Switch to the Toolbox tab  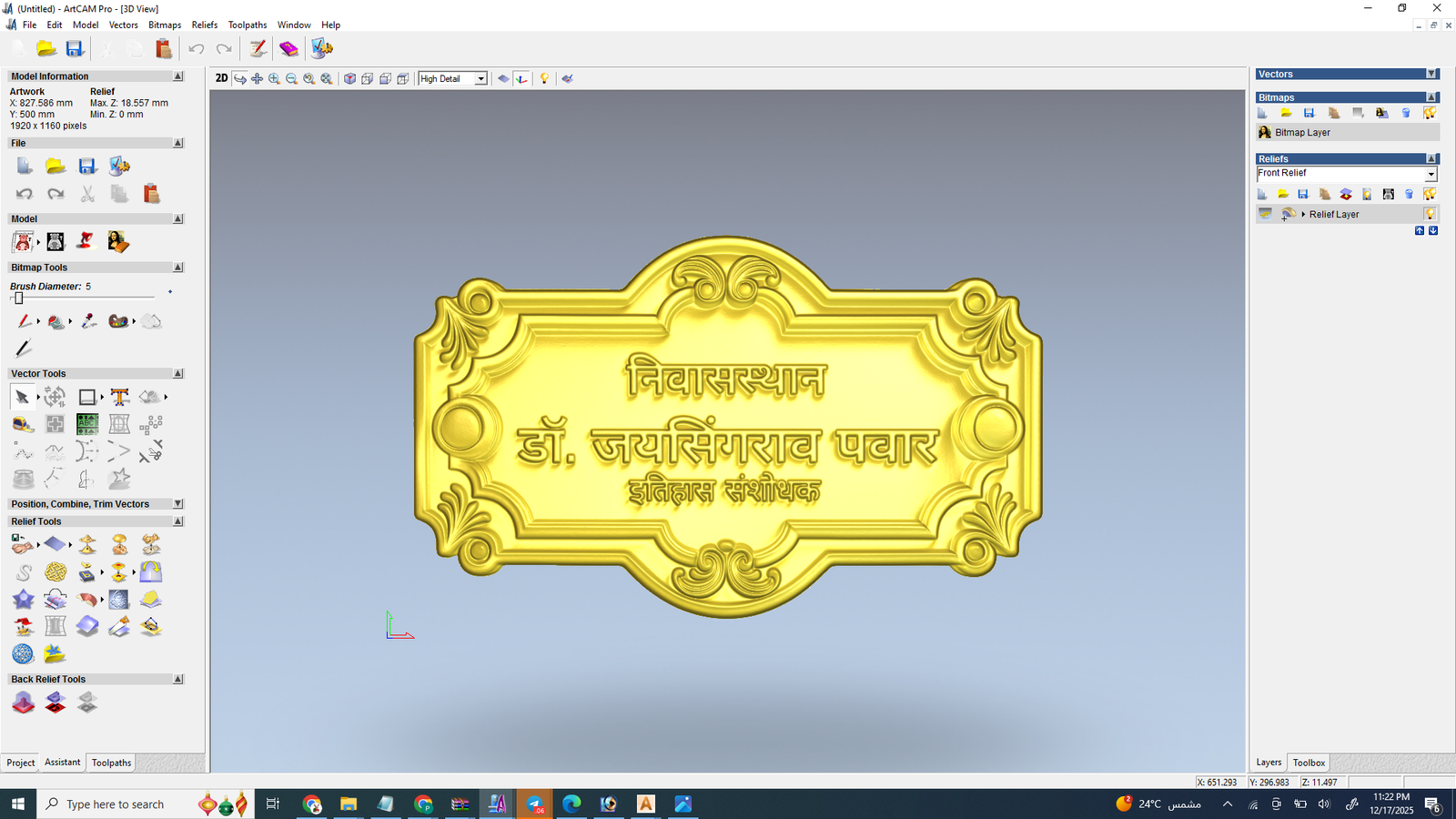point(1309,763)
